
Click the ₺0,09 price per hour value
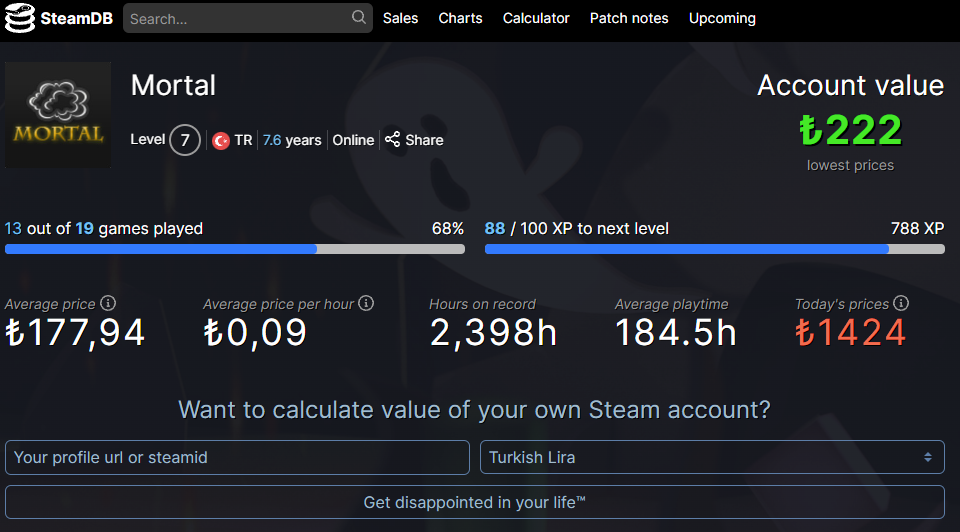[x=255, y=333]
